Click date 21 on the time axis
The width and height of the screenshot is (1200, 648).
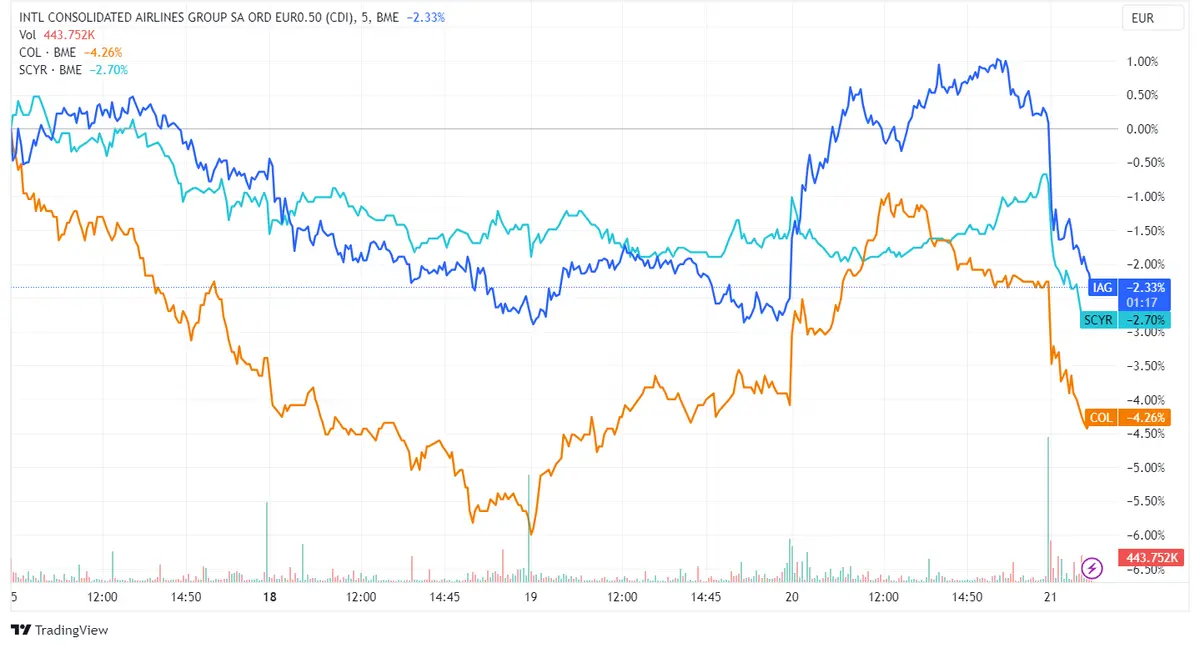[1050, 596]
